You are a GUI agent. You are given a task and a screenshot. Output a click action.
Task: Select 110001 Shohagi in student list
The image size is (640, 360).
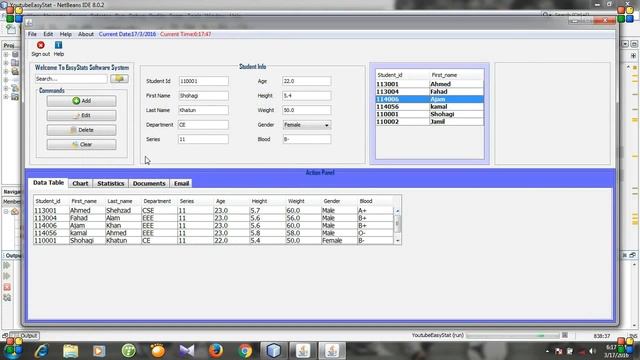coord(429,114)
